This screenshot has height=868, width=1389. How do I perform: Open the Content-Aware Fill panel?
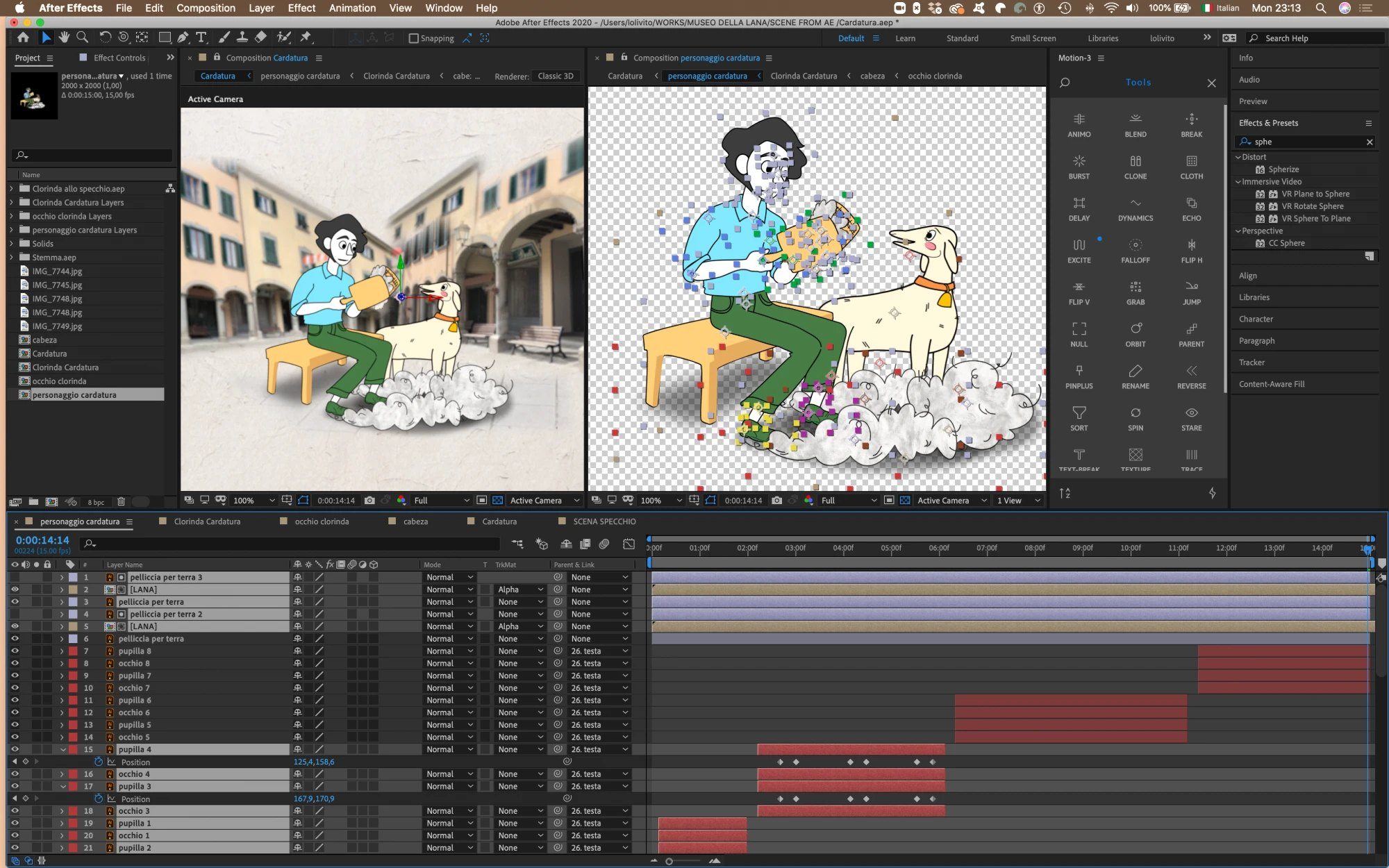(1272, 384)
